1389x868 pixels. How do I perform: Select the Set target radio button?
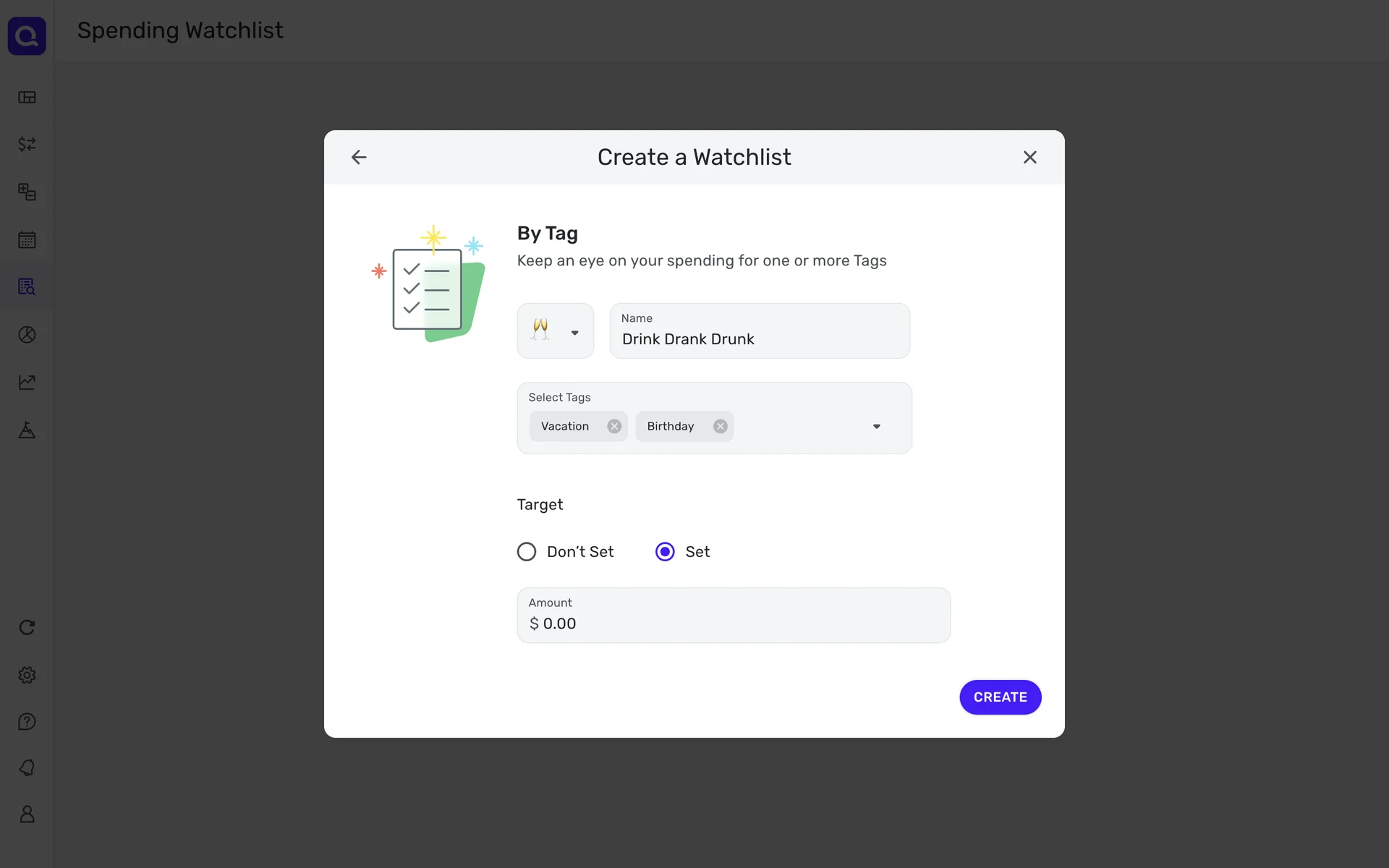coord(665,552)
